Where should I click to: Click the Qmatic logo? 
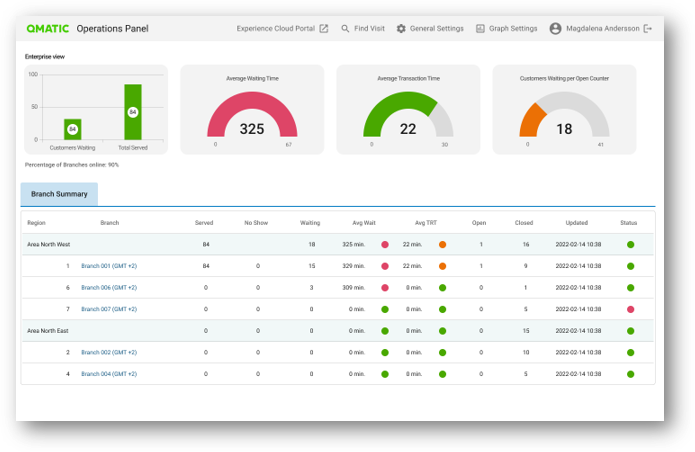tap(47, 29)
